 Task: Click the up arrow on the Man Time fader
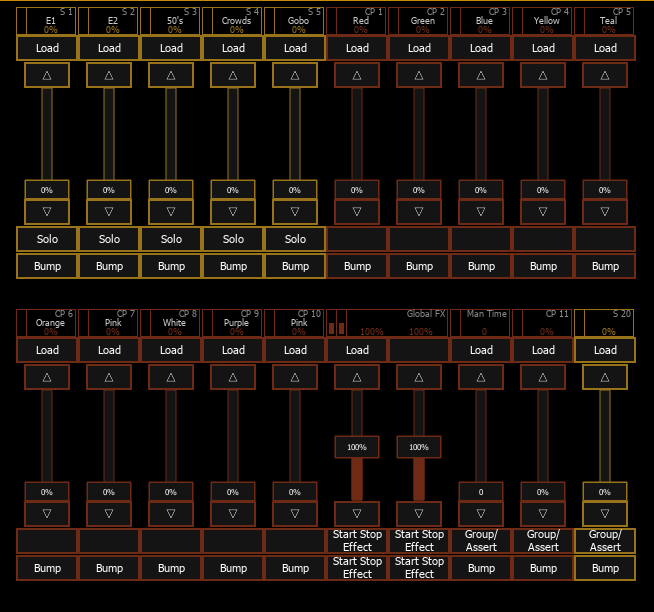click(481, 378)
